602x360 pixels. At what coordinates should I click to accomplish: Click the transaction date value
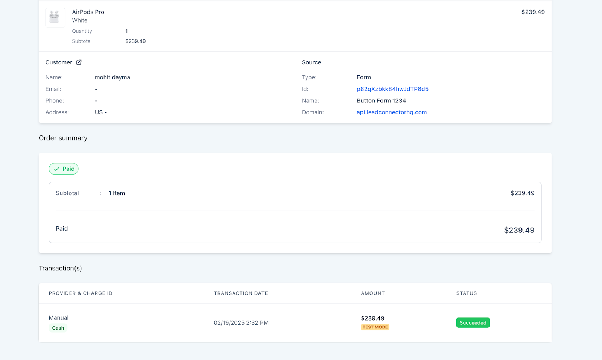pos(241,323)
